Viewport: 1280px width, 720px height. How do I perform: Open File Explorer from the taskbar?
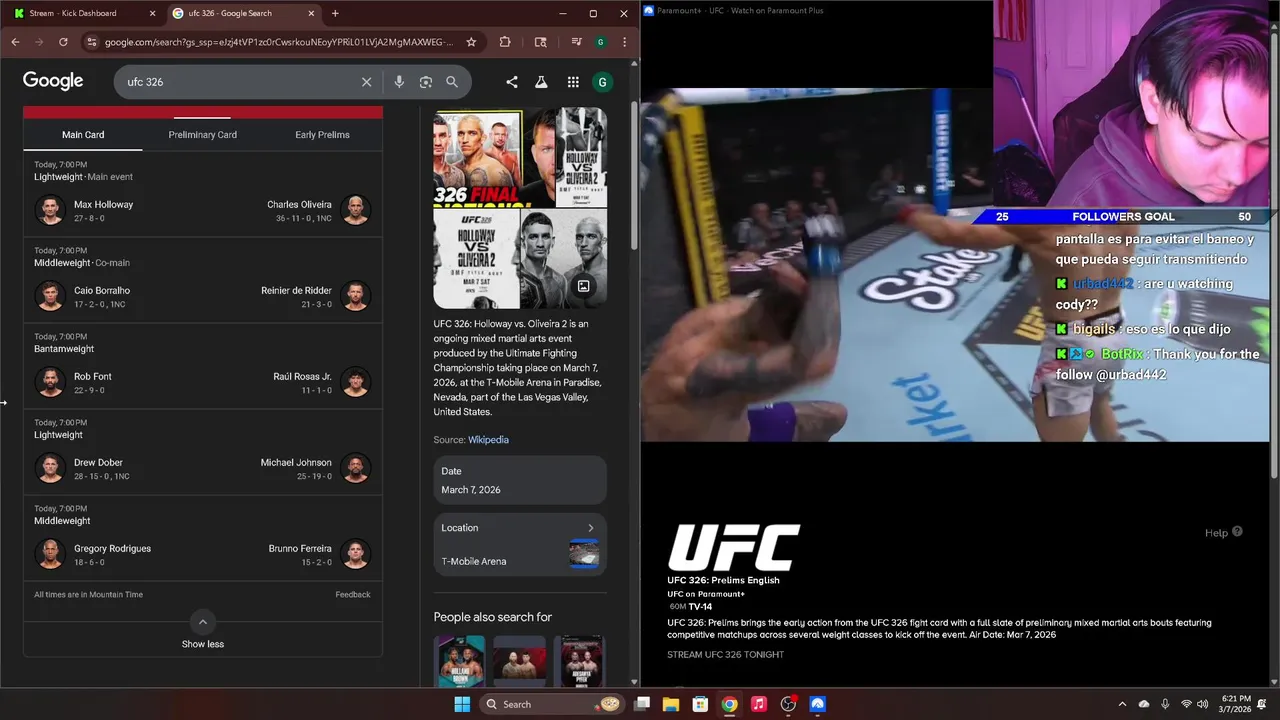tap(671, 704)
